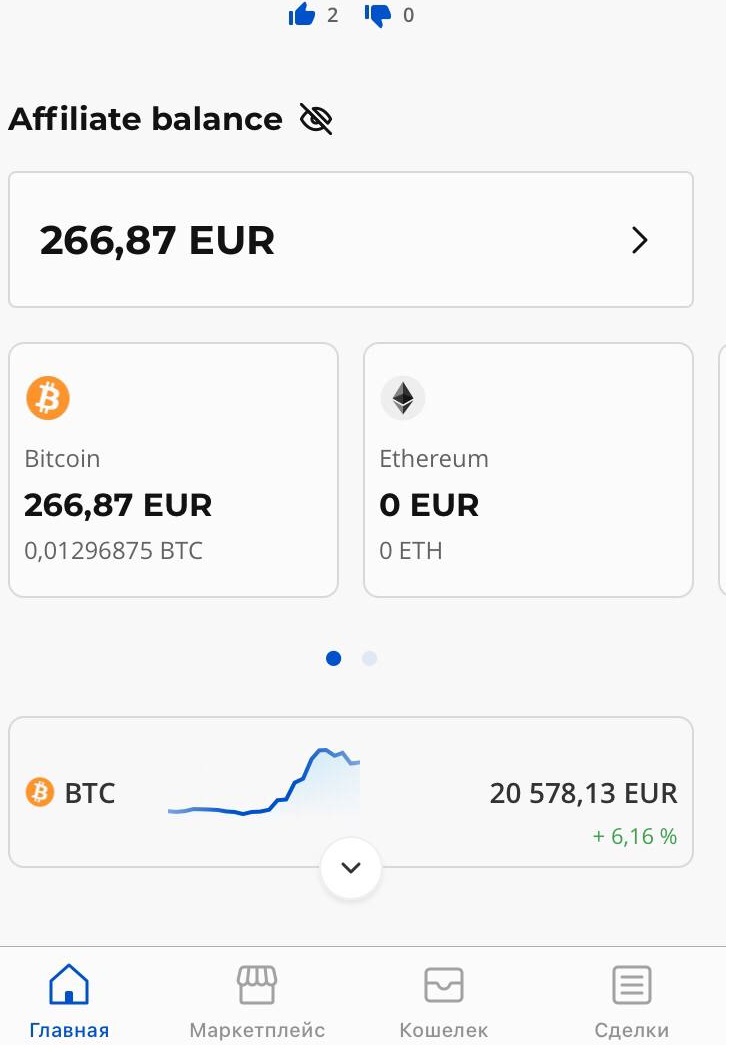Open affiliate balance details arrow
Viewport: 748px width, 1052px height.
pyautogui.click(x=640, y=240)
